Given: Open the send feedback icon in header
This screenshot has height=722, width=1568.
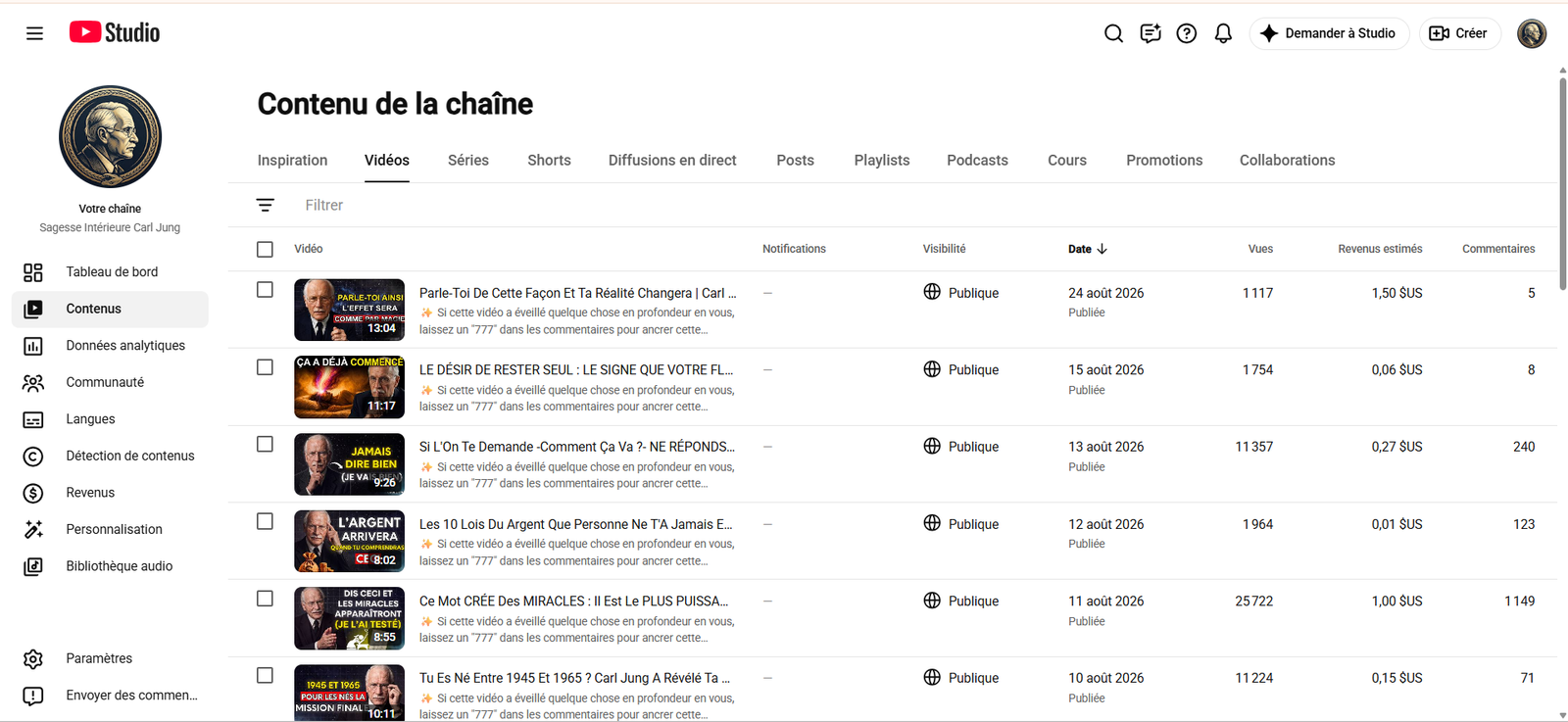Looking at the screenshot, I should pyautogui.click(x=1151, y=33).
